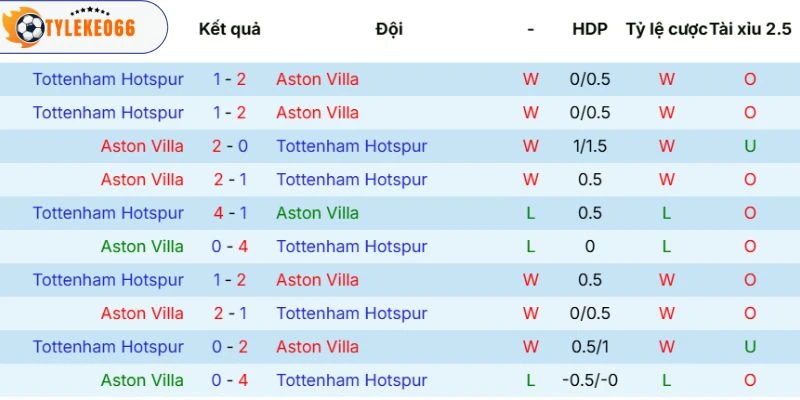Screen dimensions: 800x400
Task: Click the "Kết quả" column header
Action: point(230,29)
